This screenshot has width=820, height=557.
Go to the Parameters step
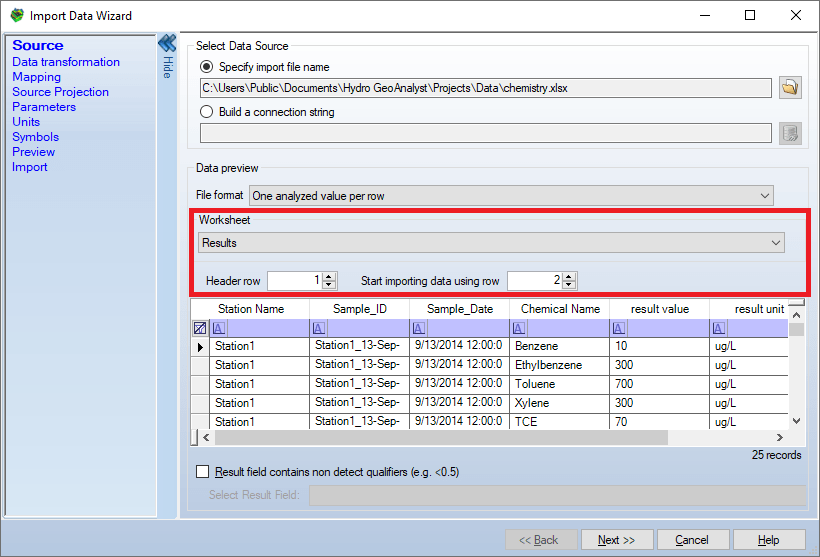[44, 107]
